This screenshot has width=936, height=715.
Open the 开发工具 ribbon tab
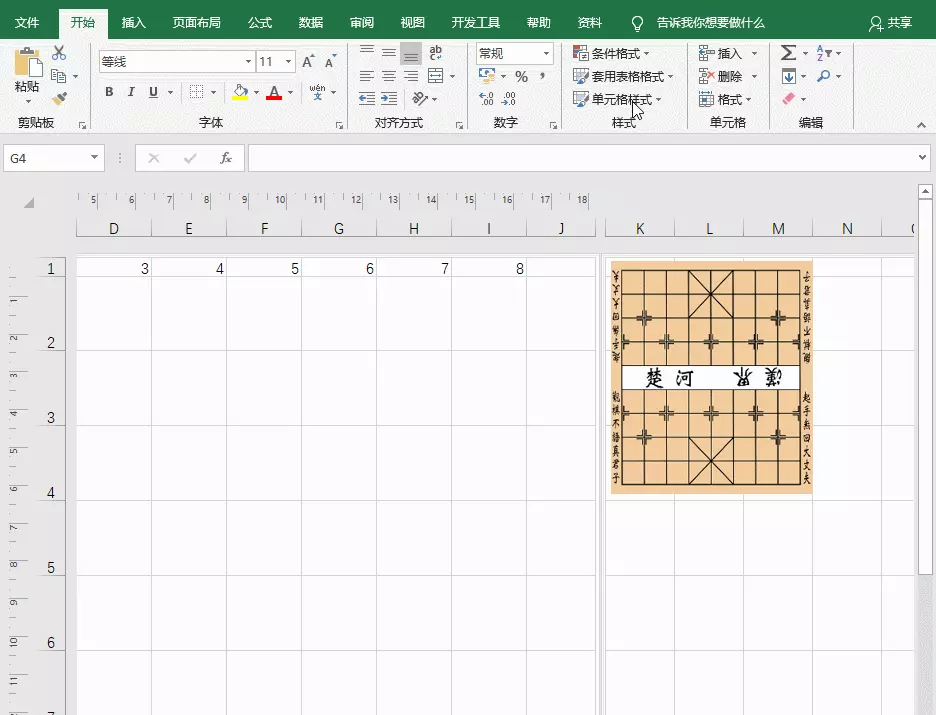pos(475,22)
